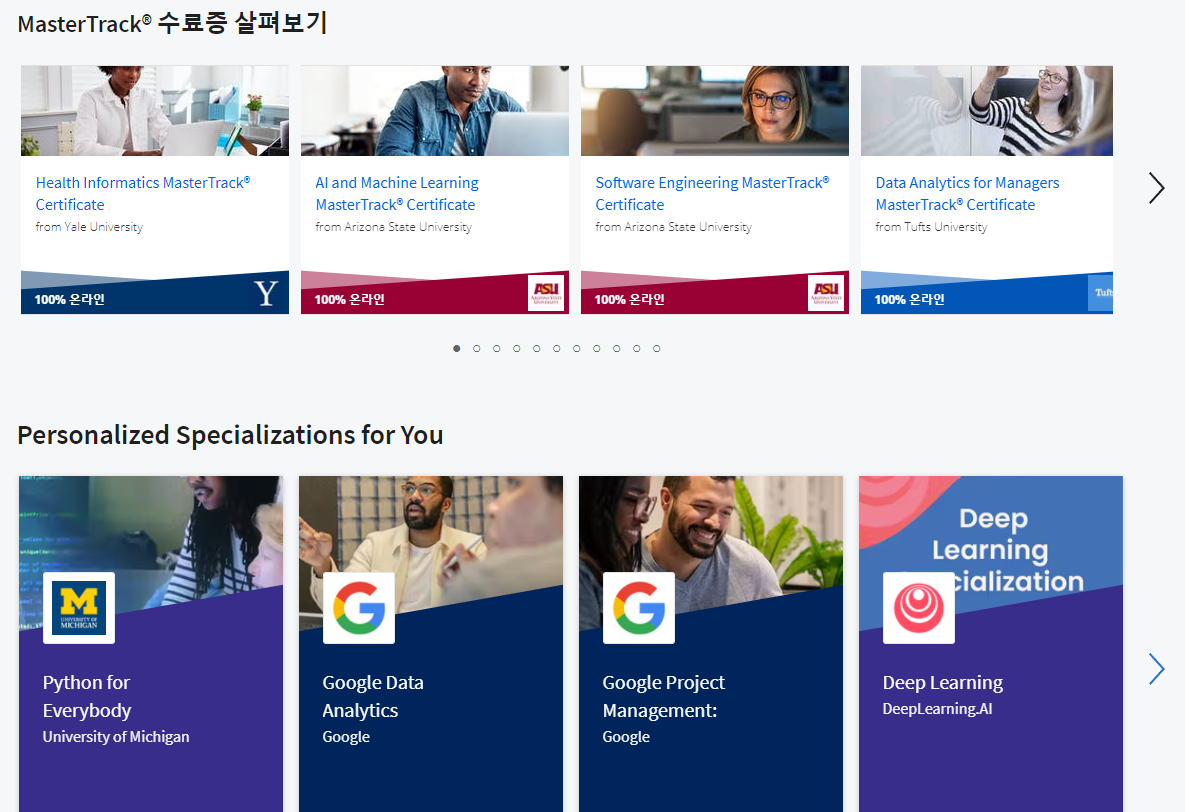Select the last MasterTrack carousel page dot
1185x812 pixels.
657,349
